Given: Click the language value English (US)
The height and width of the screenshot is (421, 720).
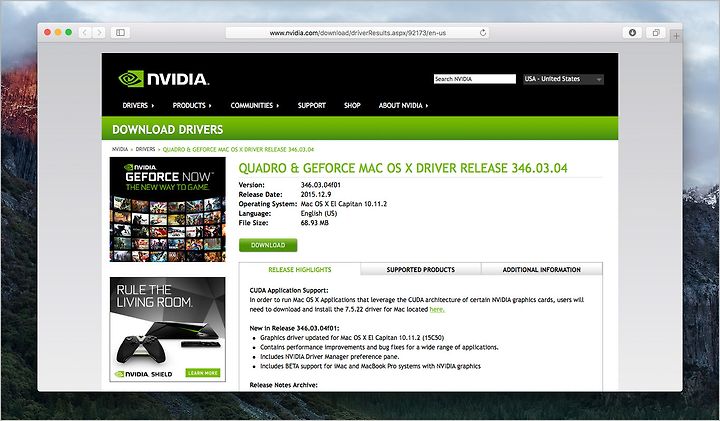Looking at the screenshot, I should point(319,213).
